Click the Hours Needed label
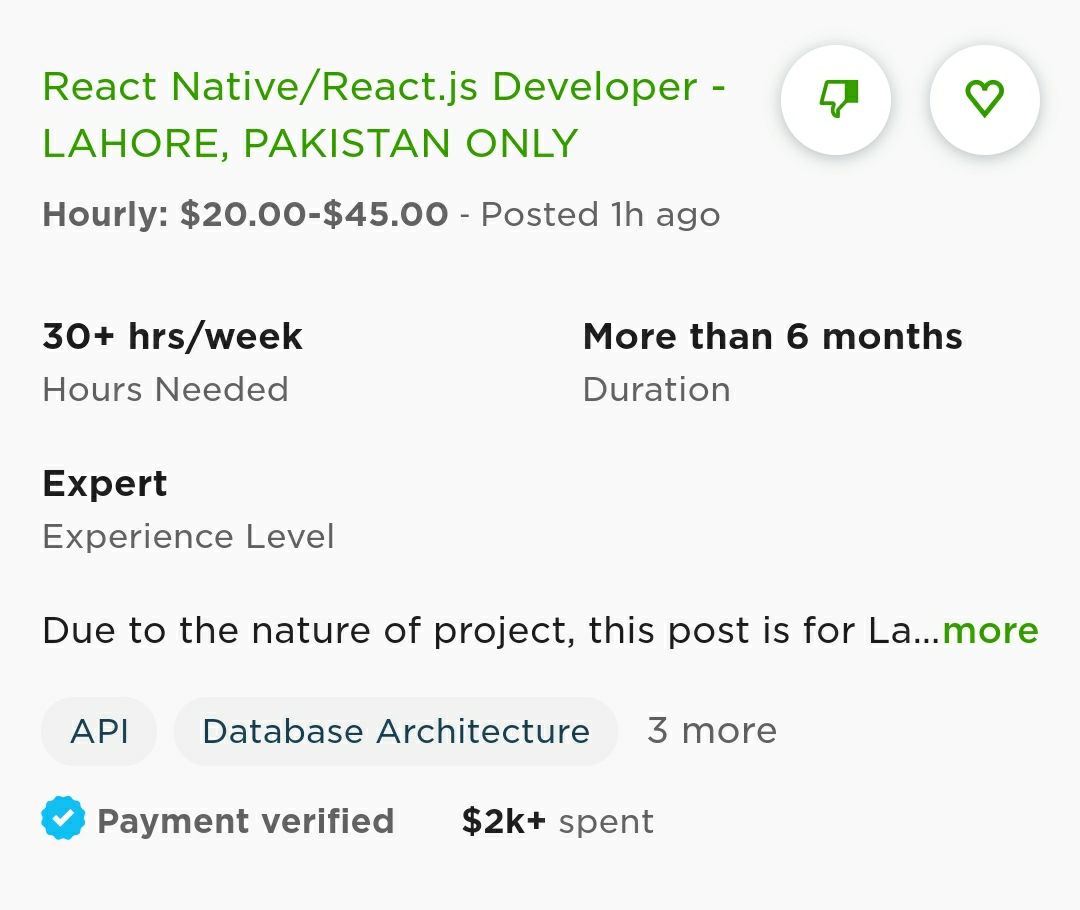The width and height of the screenshot is (1080, 910). tap(165, 389)
